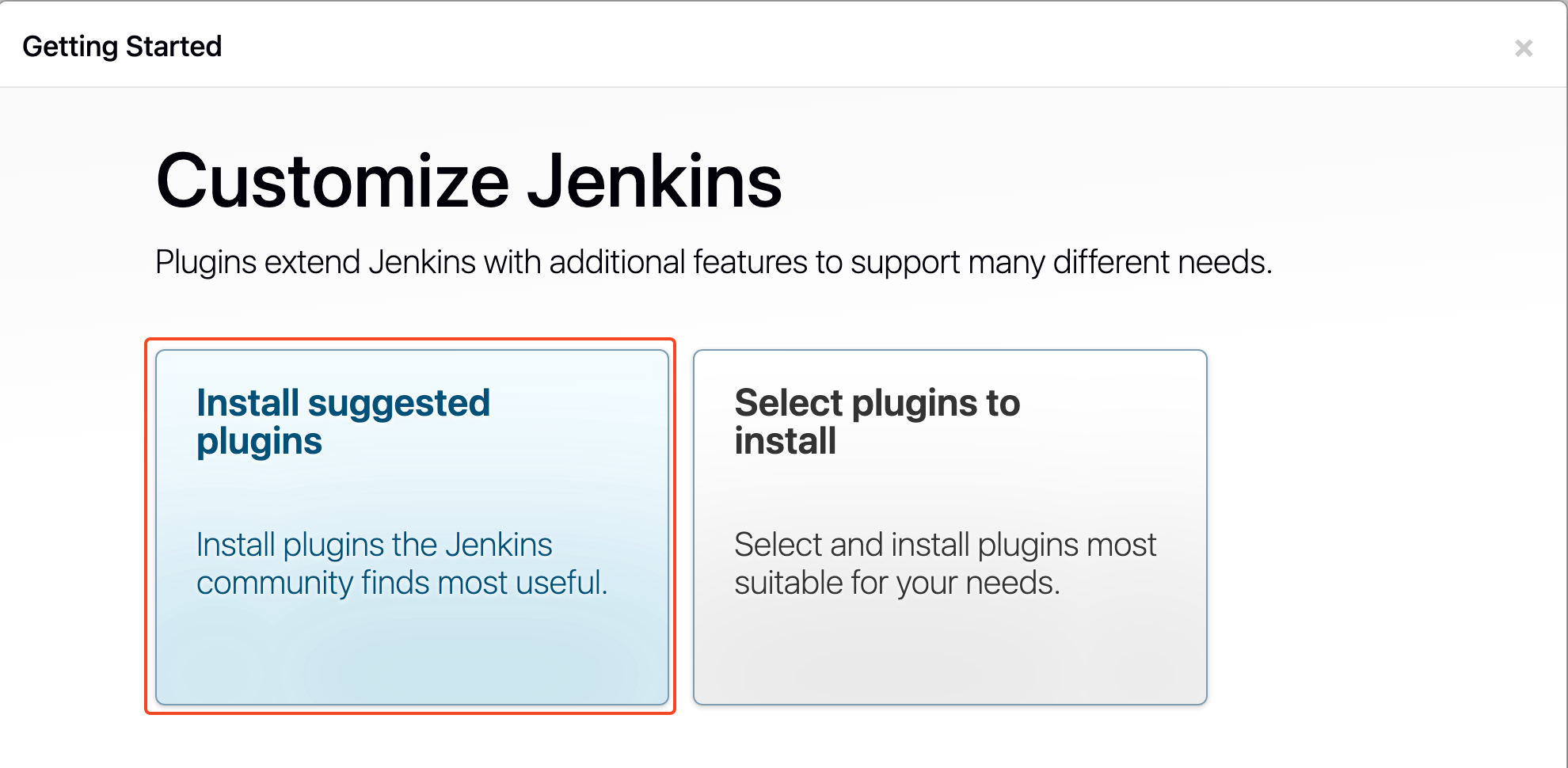Click 'Plugins extend Jenkins with additional features' text
The image size is (1568, 768).
(714, 262)
